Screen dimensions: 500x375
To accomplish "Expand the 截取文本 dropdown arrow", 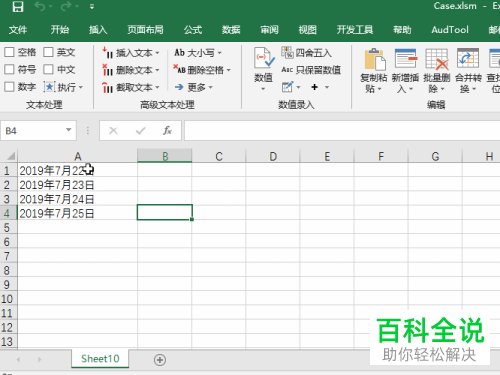I will (157, 88).
